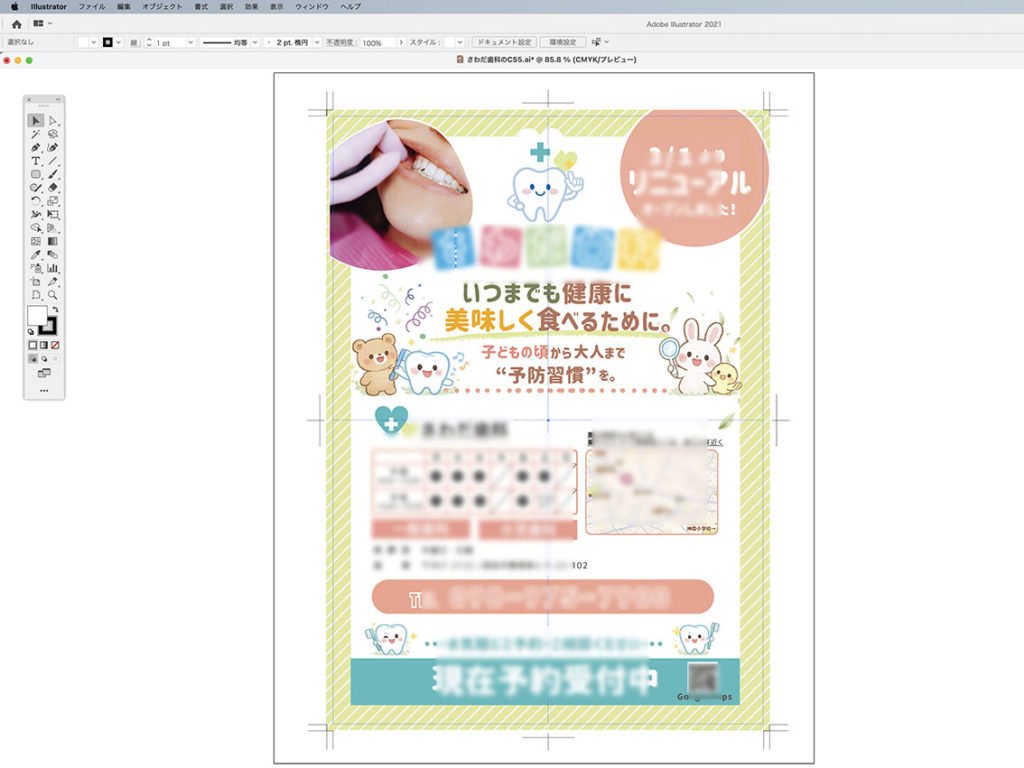The width and height of the screenshot is (1024, 768).
Task: Select the Type tool
Action: coord(35,161)
